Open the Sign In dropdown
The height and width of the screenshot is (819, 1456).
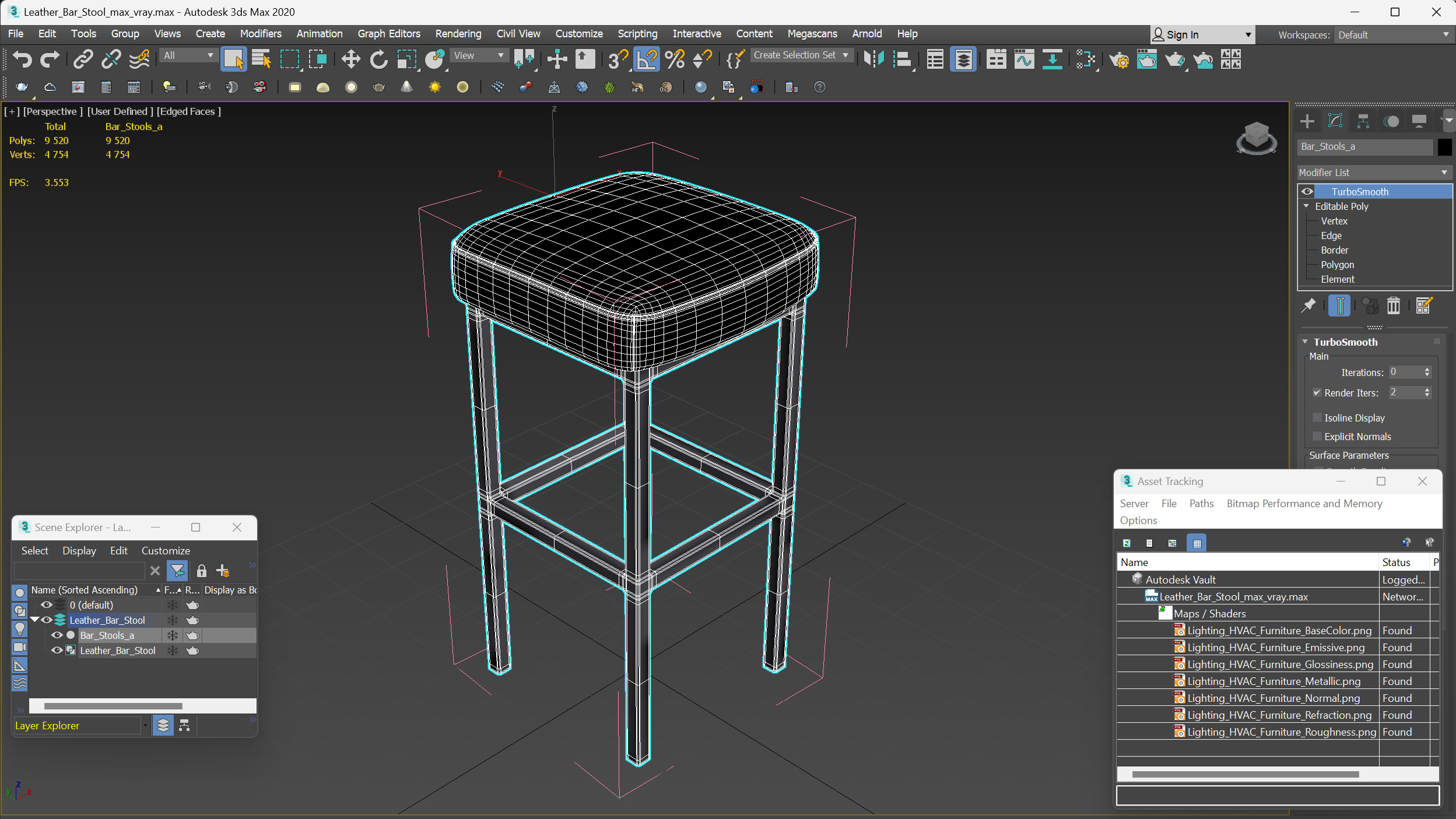pyautogui.click(x=1202, y=34)
